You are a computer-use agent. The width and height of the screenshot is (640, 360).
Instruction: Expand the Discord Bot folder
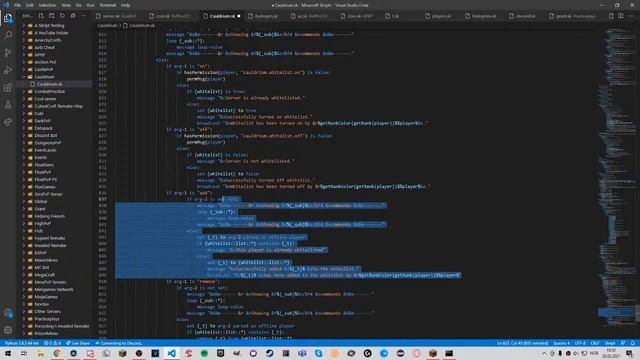45,136
